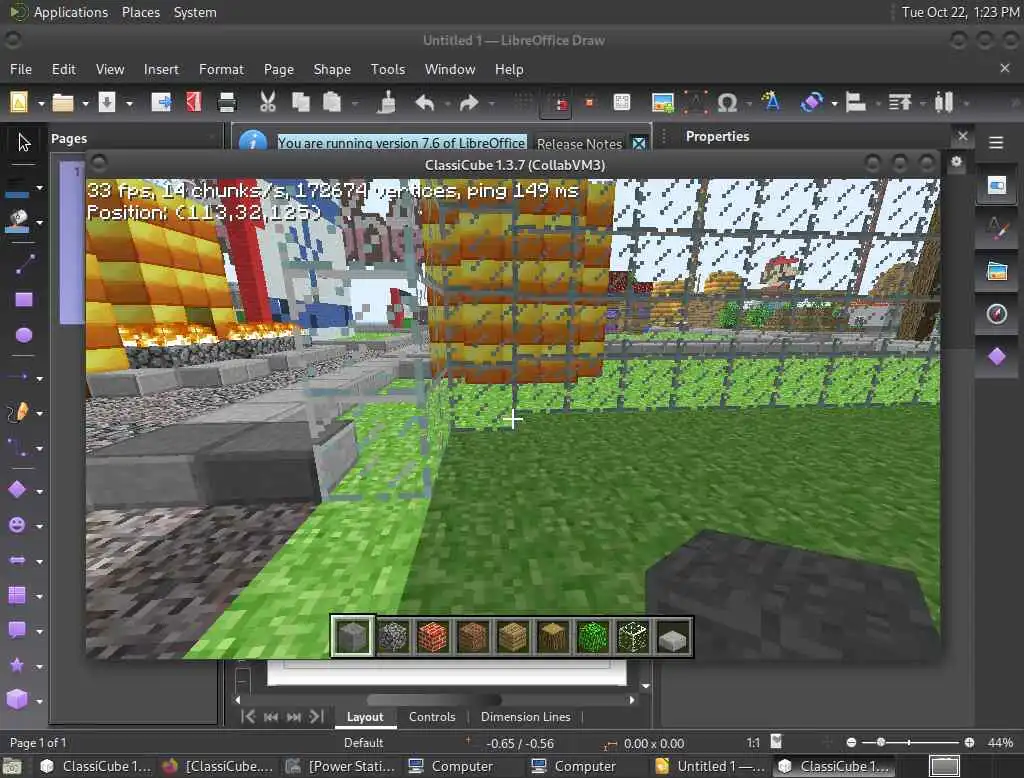Click the Open folder icon
Image resolution: width=1024 pixels, height=778 pixels.
point(63,103)
